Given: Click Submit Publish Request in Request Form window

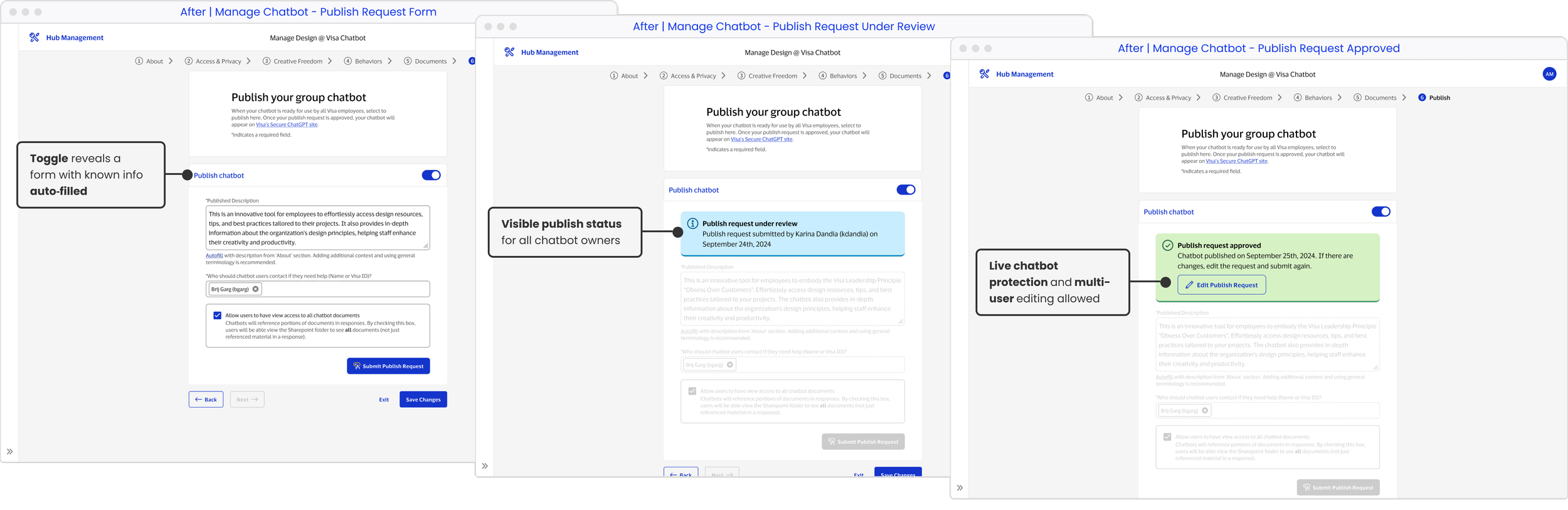Looking at the screenshot, I should 388,366.
